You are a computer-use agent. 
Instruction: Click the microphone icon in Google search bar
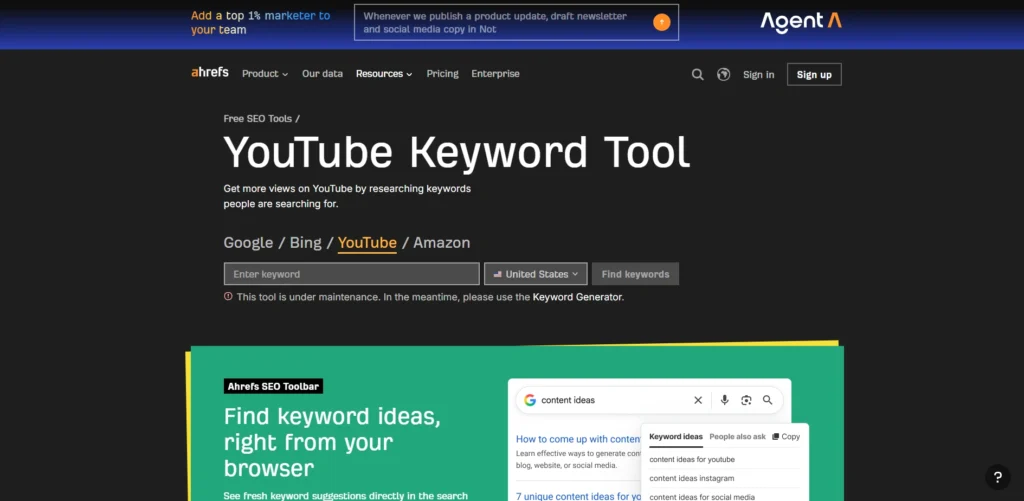[x=724, y=400]
